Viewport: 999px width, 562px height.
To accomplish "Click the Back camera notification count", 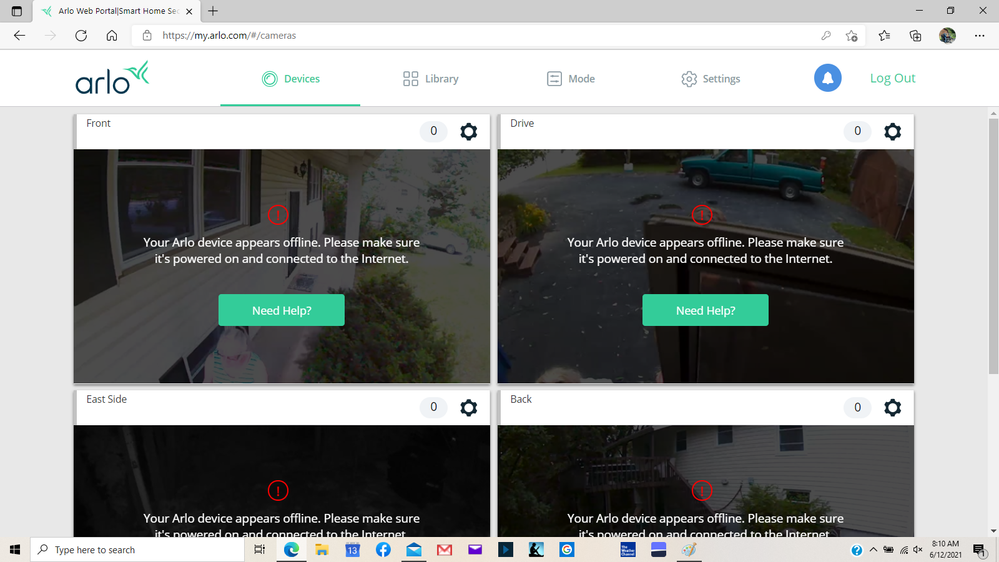I will pyautogui.click(x=858, y=407).
